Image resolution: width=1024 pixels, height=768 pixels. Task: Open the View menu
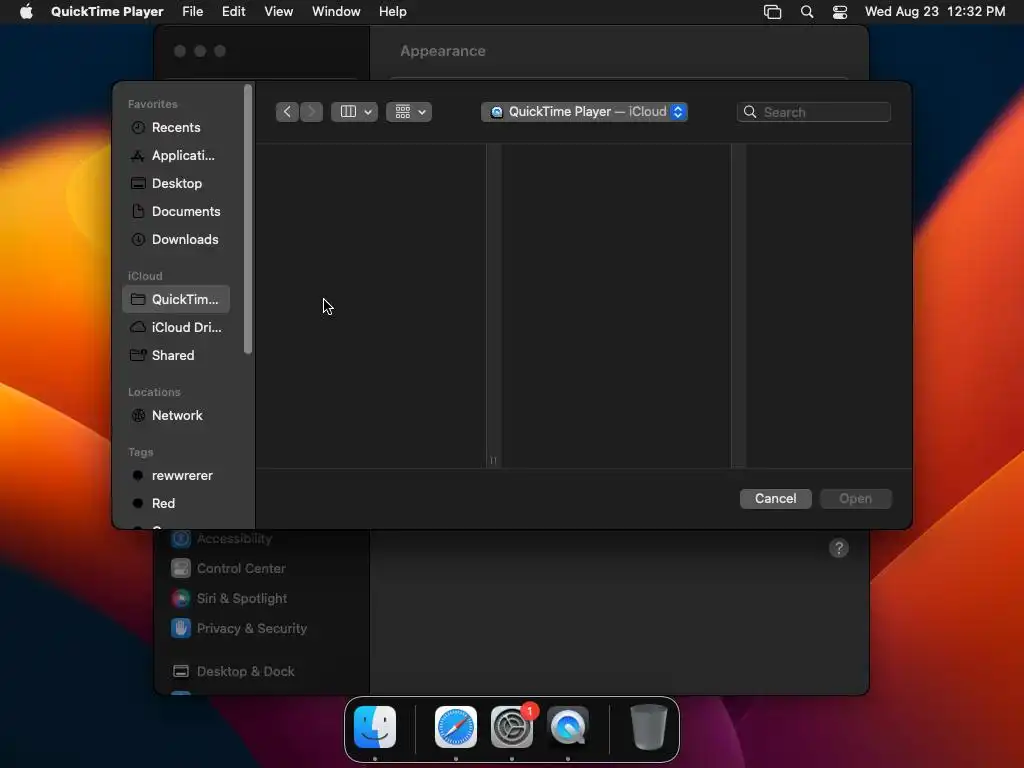click(x=279, y=12)
